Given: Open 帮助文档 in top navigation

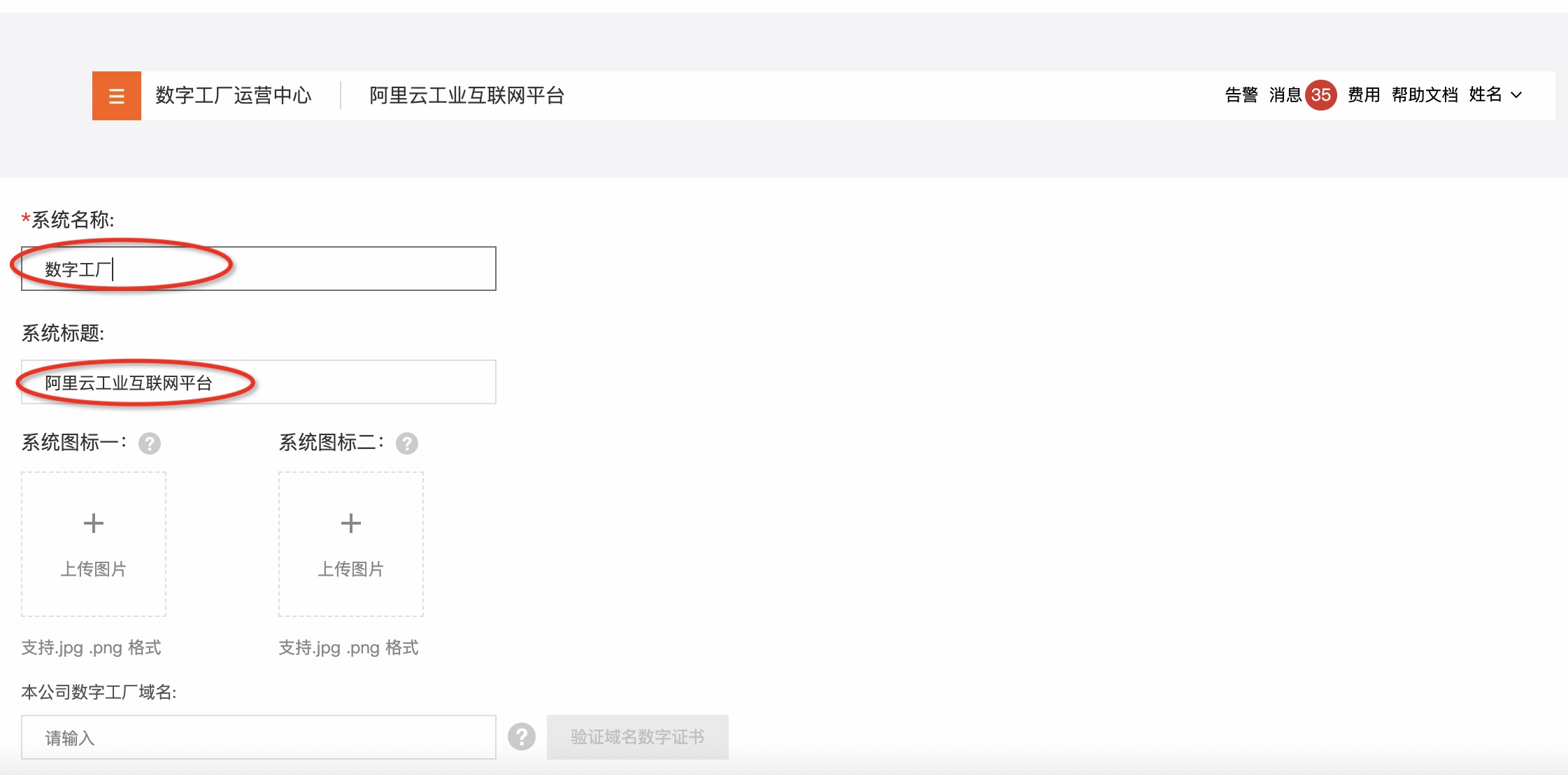Looking at the screenshot, I should [x=1425, y=95].
